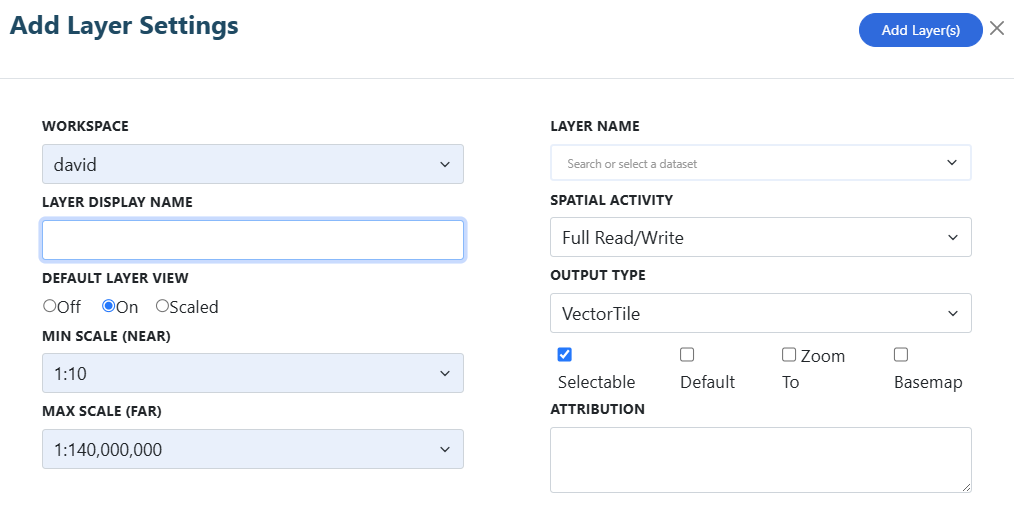Click the Attribution textarea resize handle
Viewport: 1014px width, 507px height.
(965, 487)
